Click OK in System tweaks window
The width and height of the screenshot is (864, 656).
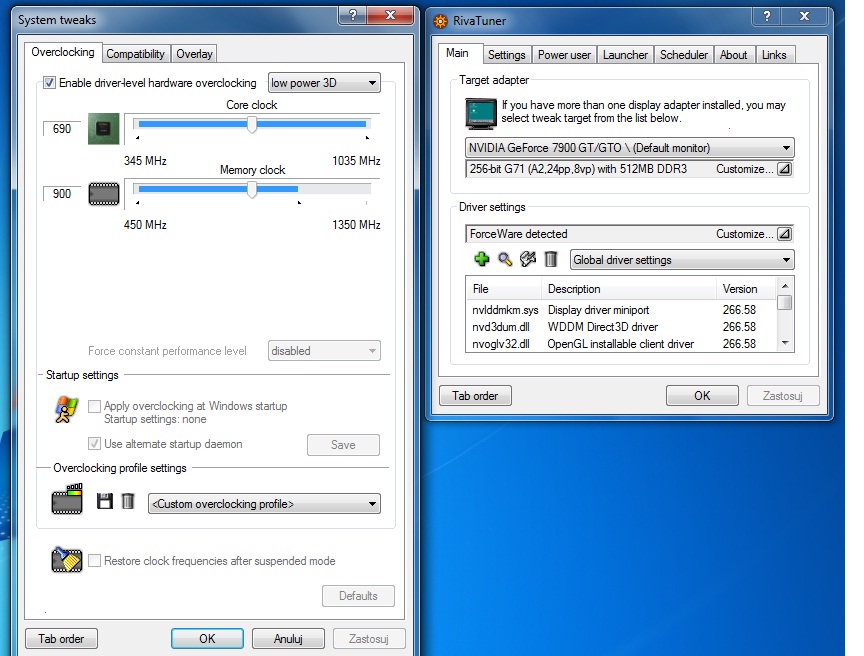207,639
